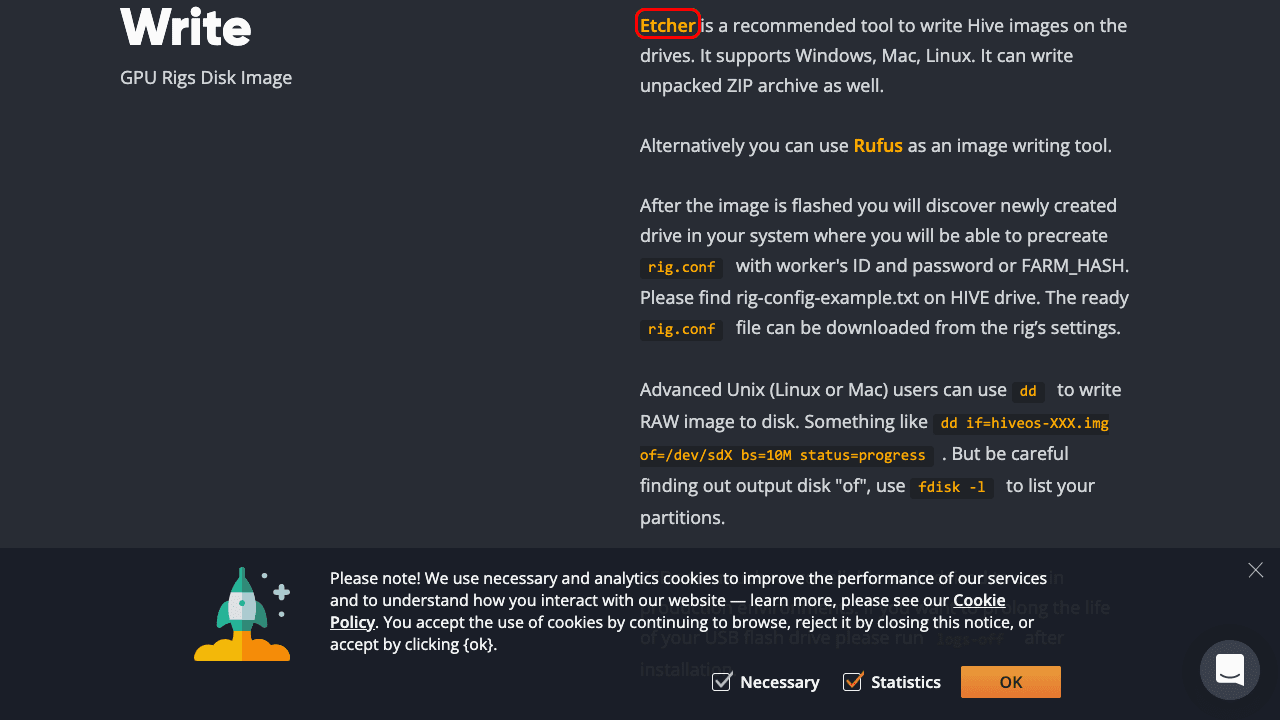Follow the Rufus image writing tool link
The height and width of the screenshot is (720, 1280).
pyautogui.click(x=878, y=146)
